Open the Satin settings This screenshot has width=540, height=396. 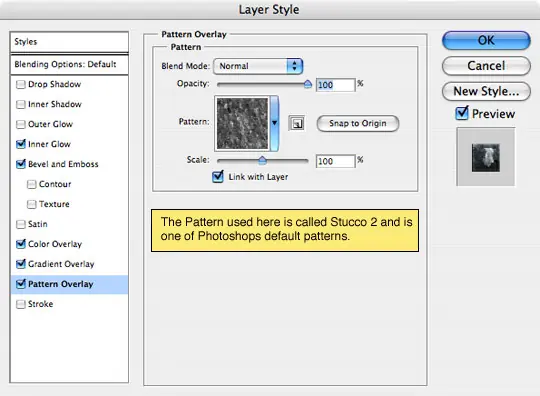click(x=38, y=224)
